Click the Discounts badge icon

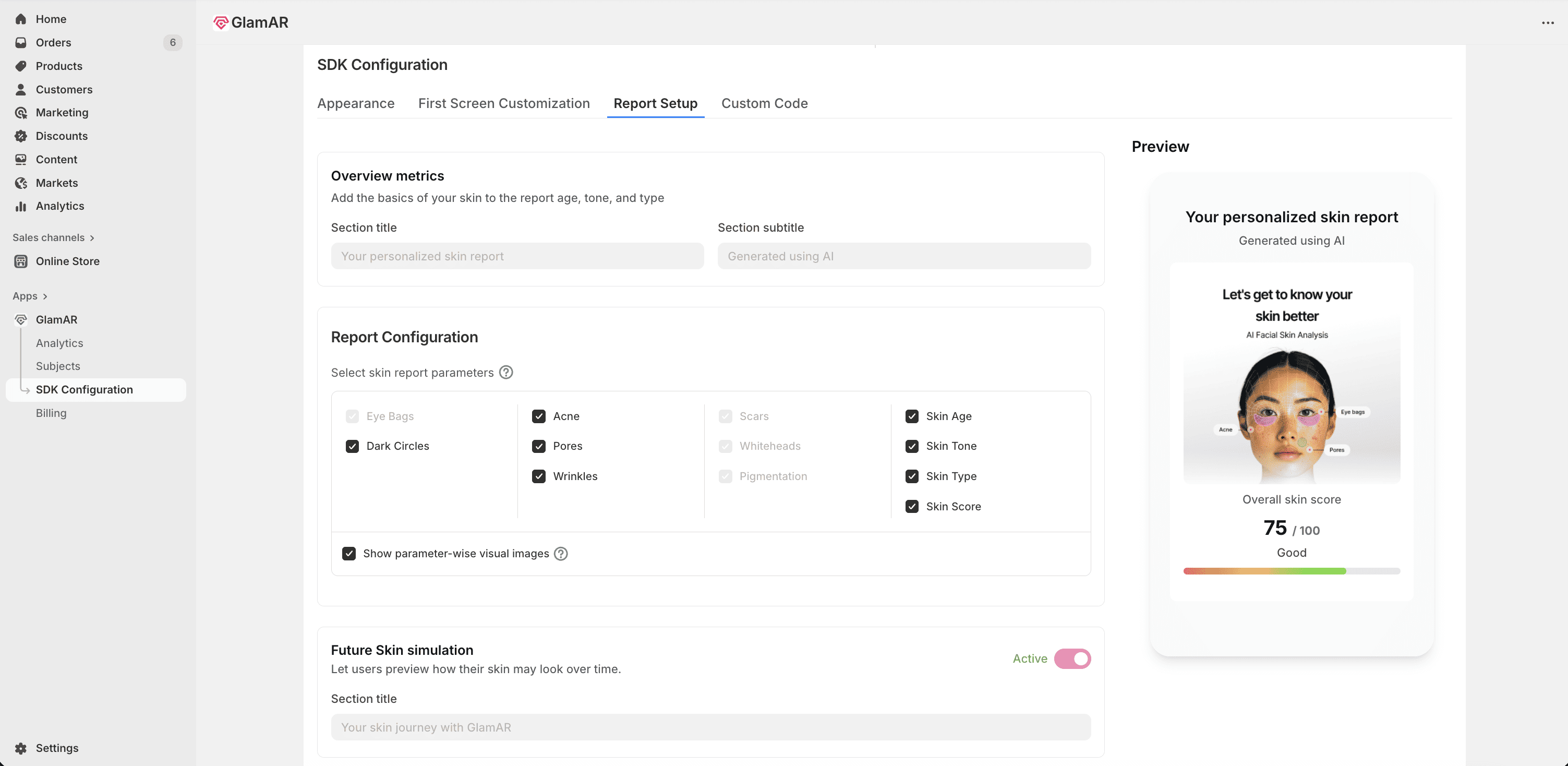[x=21, y=136]
